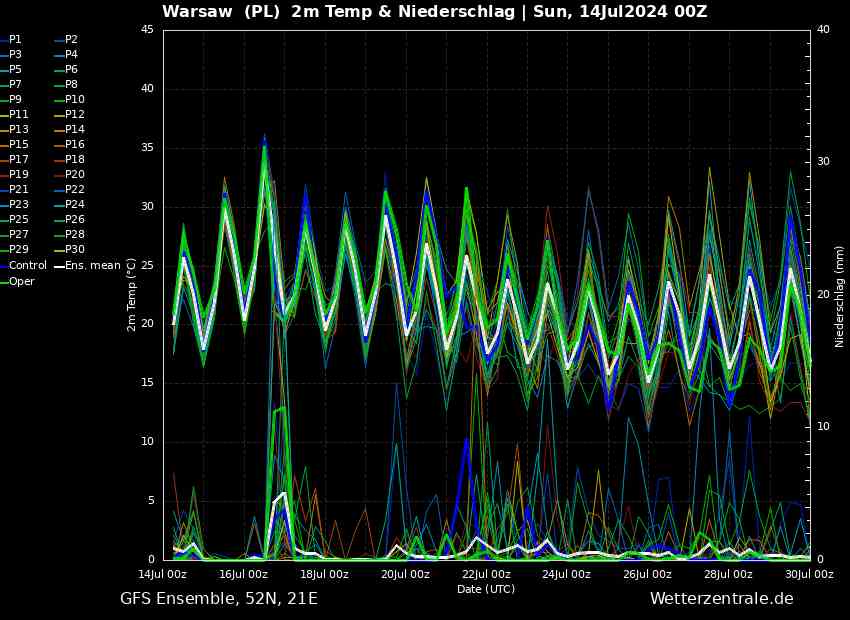The width and height of the screenshot is (850, 620).
Task: Select the "2m Temp (°C)" axis title
Action: pyautogui.click(x=132, y=295)
